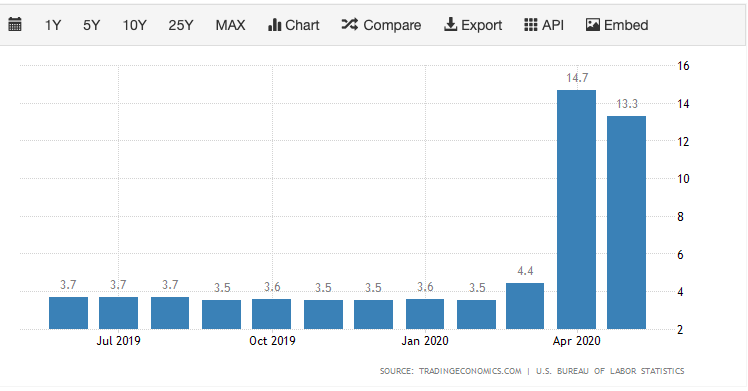Viewport: 748px width, 391px height.
Task: Click the Jul 2019 axis label
Action: click(118, 341)
